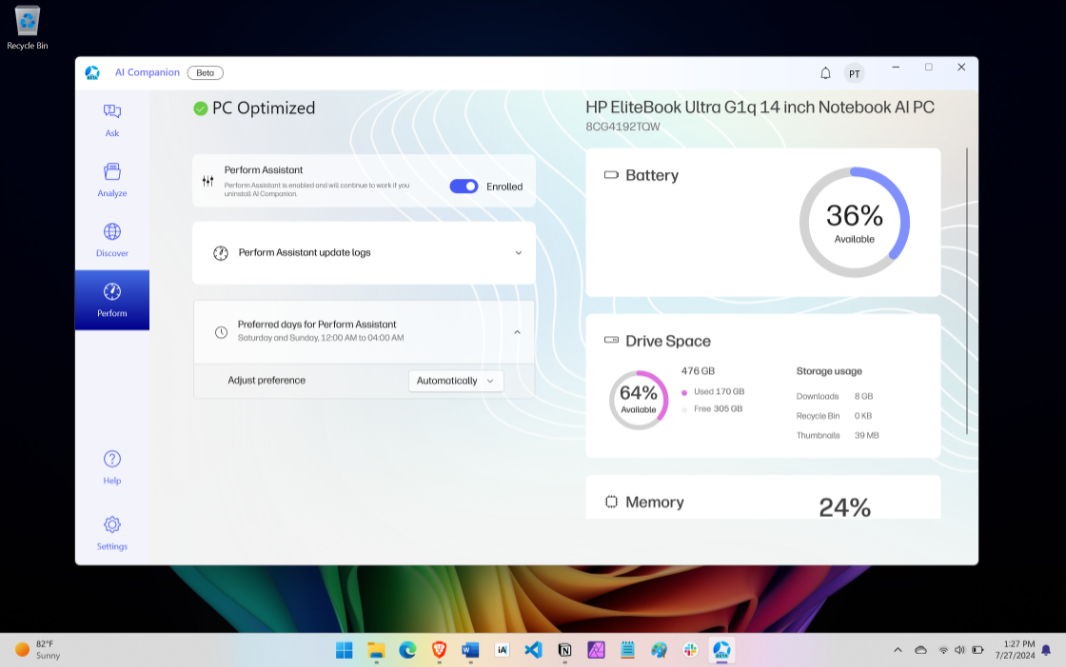
Task: Open the taskbar notification bell
Action: tap(1046, 651)
